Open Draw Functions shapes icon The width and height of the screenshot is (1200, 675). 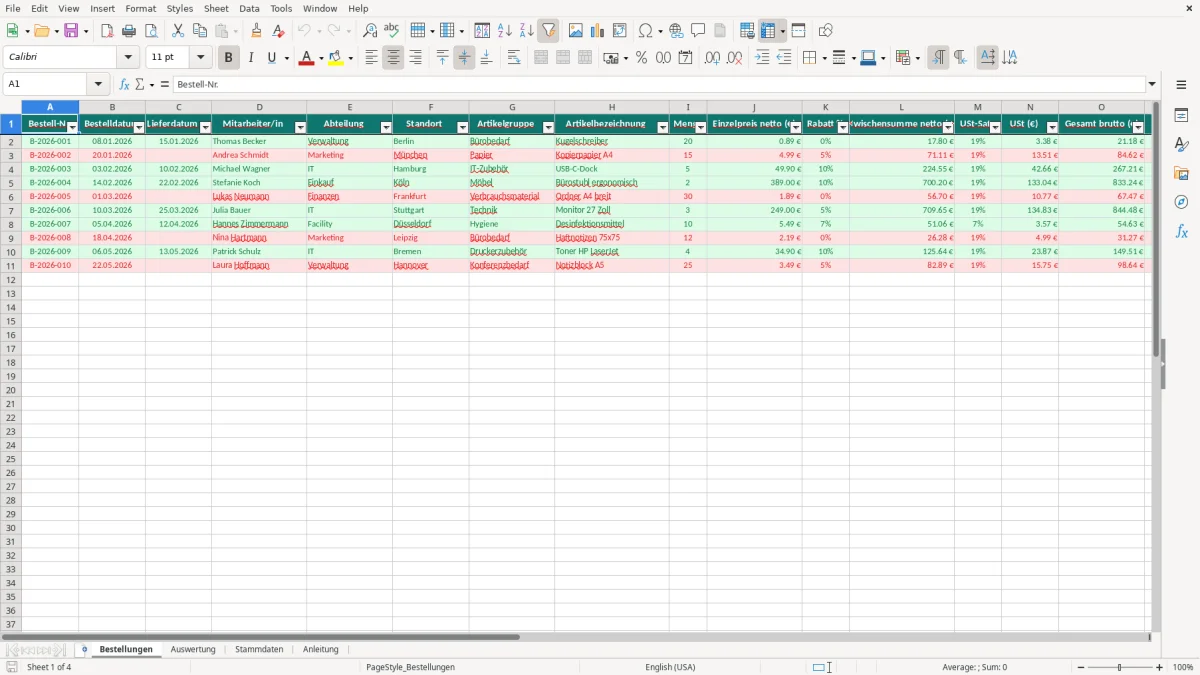point(825,31)
